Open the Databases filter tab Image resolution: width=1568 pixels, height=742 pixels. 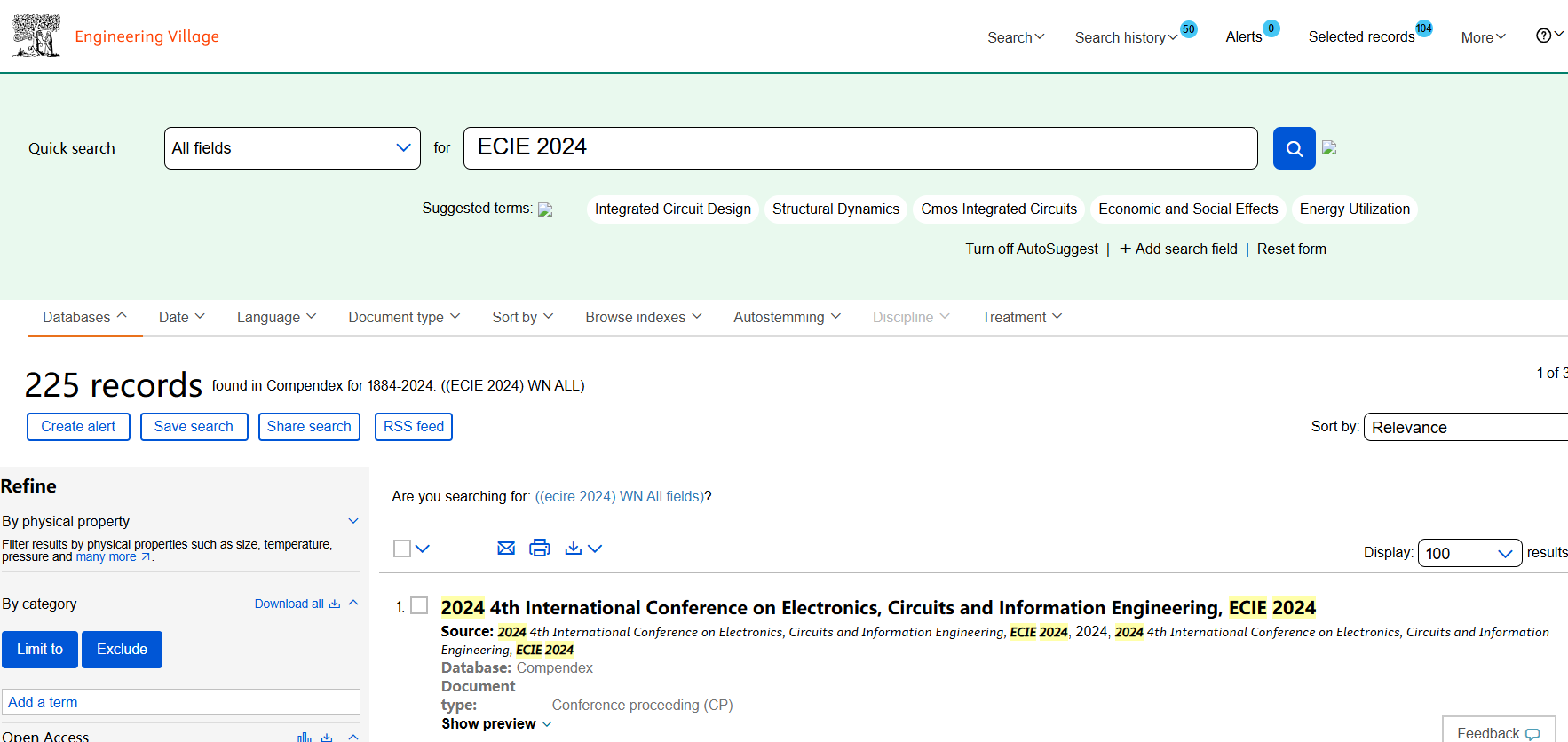pos(85,317)
